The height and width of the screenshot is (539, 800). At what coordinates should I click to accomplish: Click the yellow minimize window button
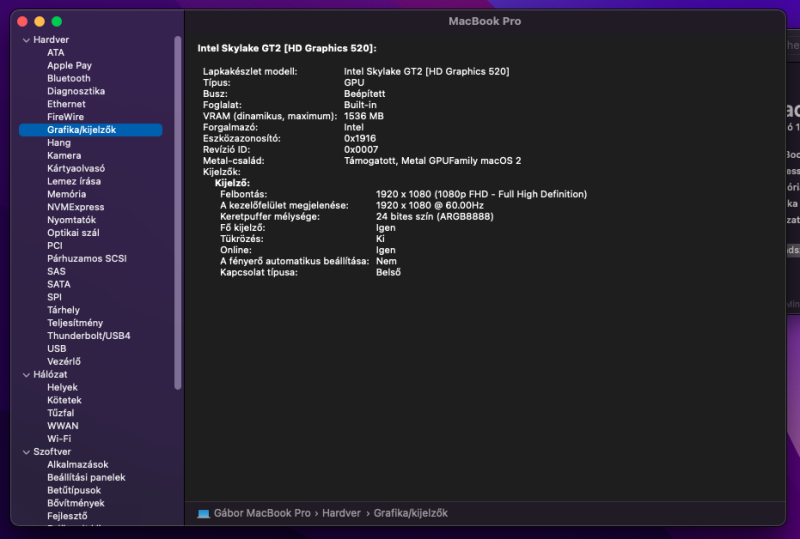coord(39,21)
